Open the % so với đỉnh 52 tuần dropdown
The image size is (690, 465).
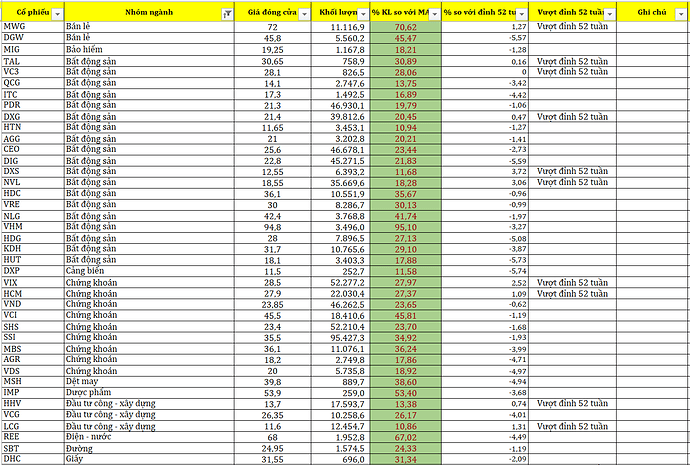[x=522, y=14]
